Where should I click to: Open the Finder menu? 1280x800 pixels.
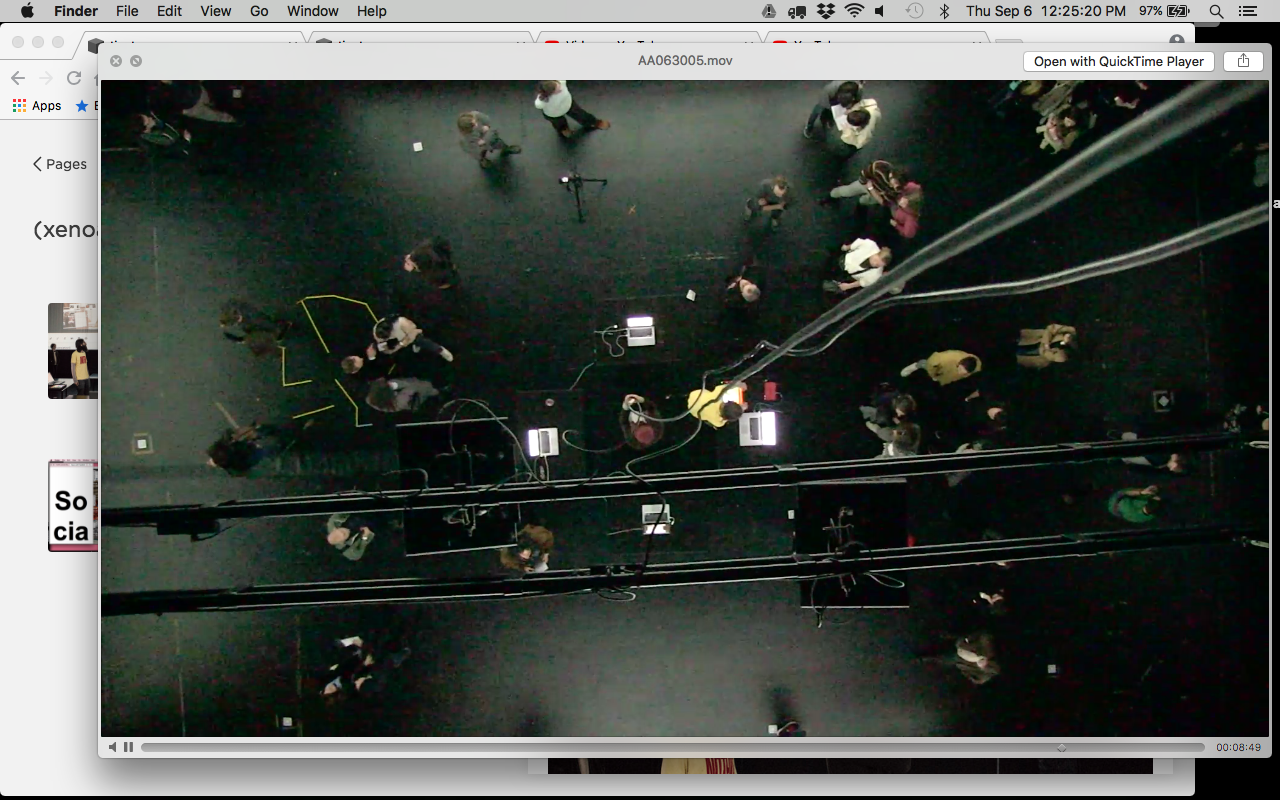[x=76, y=11]
